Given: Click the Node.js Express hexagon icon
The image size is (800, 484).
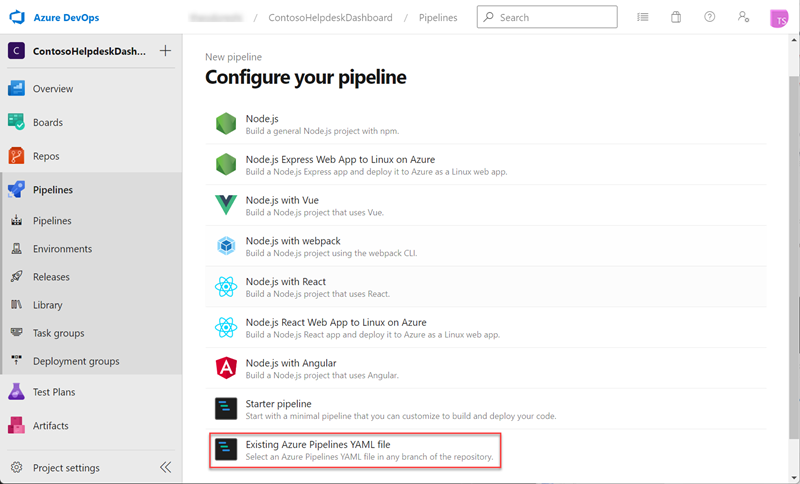Looking at the screenshot, I should coord(226,165).
